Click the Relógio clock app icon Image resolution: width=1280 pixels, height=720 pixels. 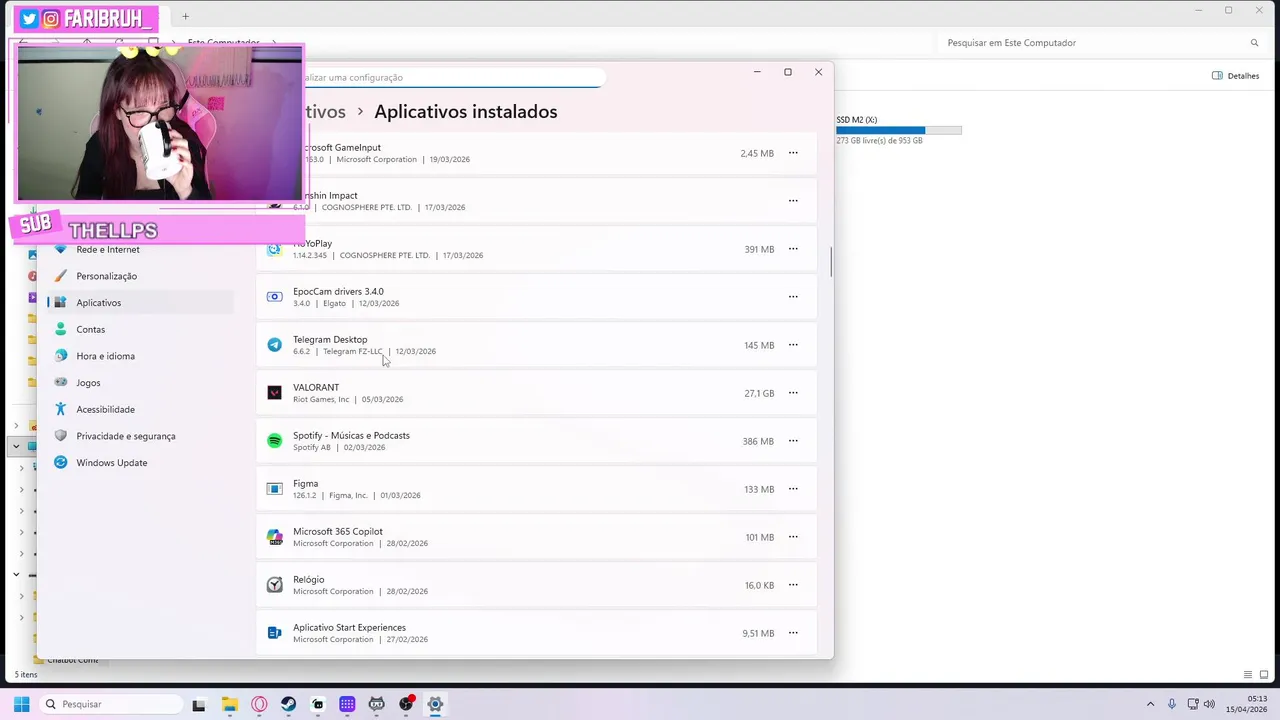(274, 585)
